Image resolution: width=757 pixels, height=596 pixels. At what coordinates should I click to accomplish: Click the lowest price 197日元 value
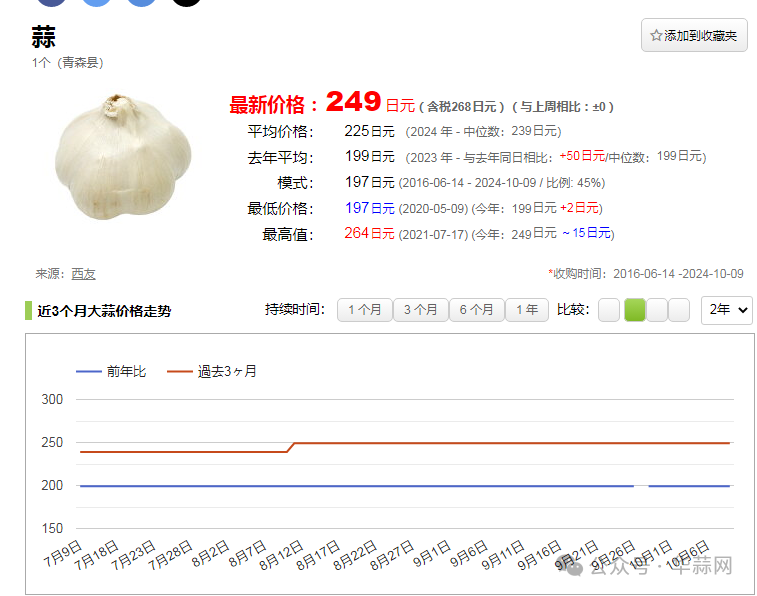pos(369,208)
